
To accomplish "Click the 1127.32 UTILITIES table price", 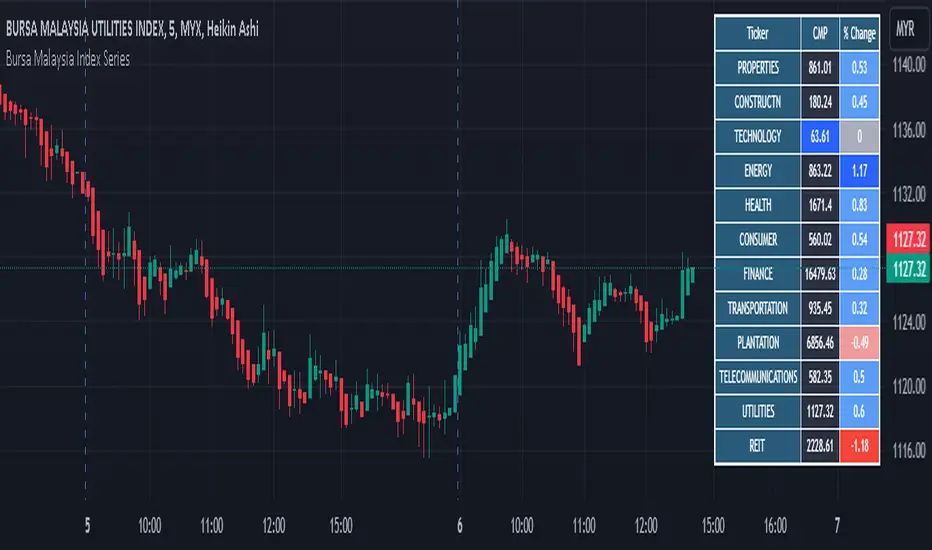I will pos(820,411).
